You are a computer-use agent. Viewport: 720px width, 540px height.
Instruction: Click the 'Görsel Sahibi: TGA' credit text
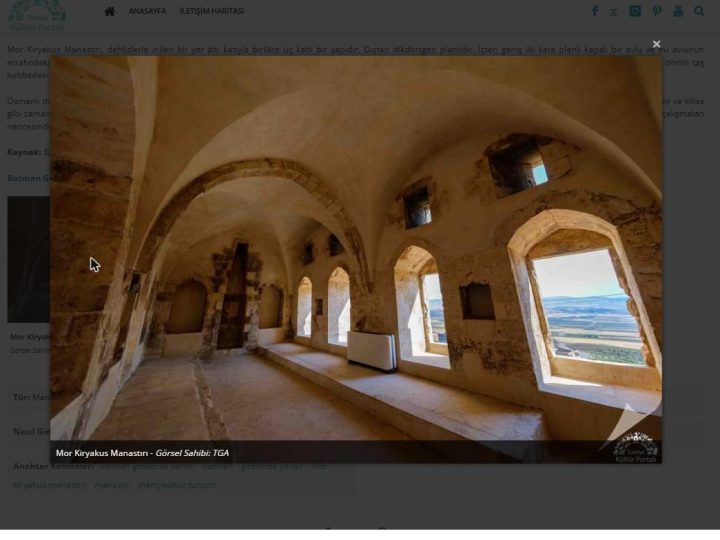tap(192, 453)
